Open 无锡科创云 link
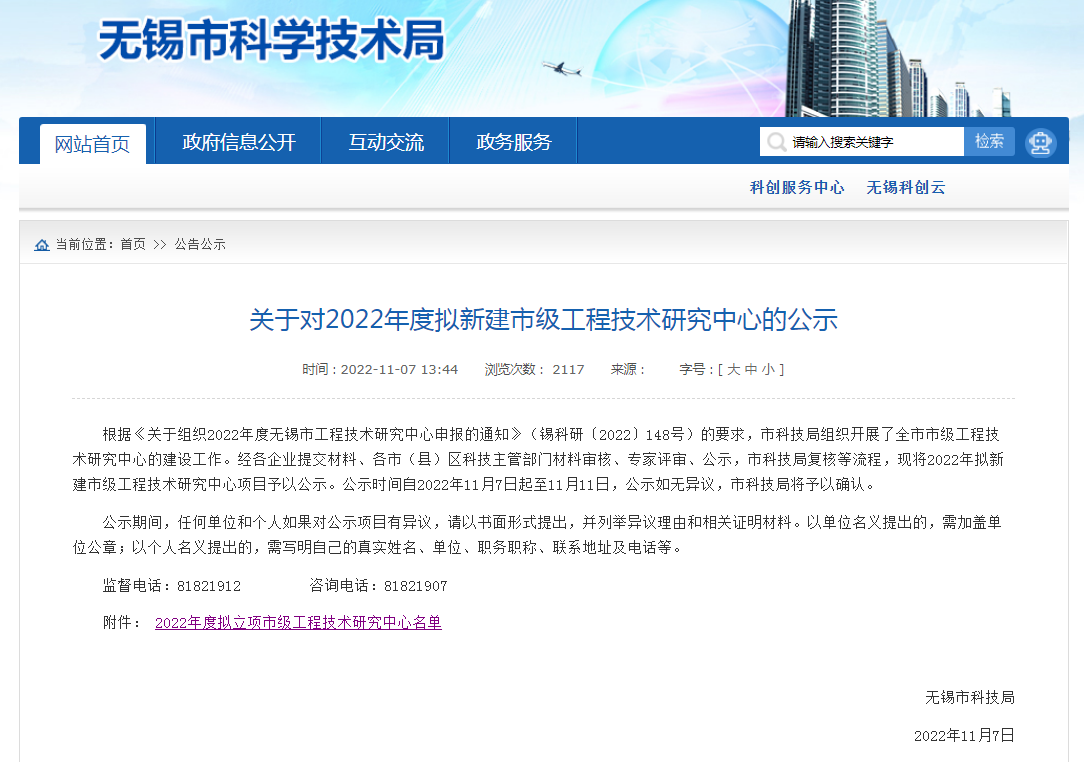The height and width of the screenshot is (762, 1084). click(x=906, y=187)
